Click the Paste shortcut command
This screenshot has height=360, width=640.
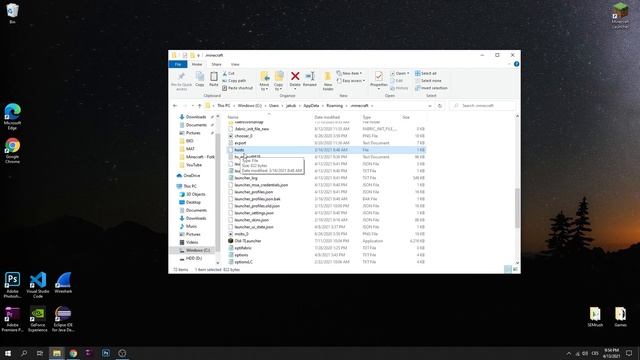point(238,88)
